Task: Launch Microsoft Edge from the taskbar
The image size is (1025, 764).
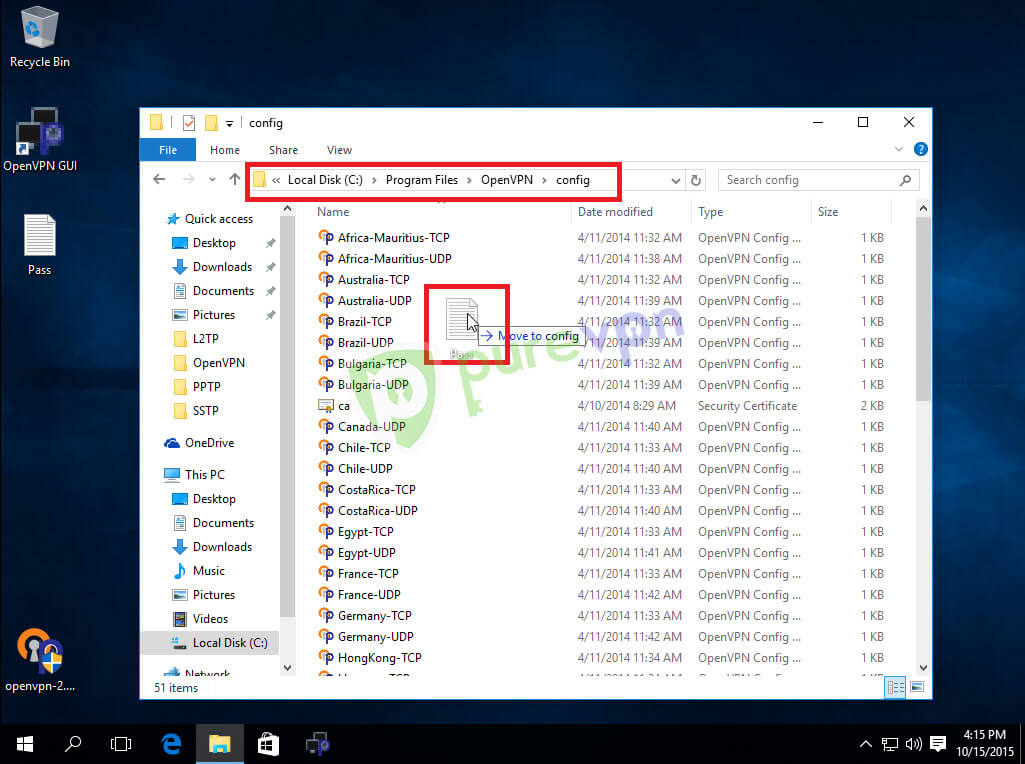Action: point(171,744)
